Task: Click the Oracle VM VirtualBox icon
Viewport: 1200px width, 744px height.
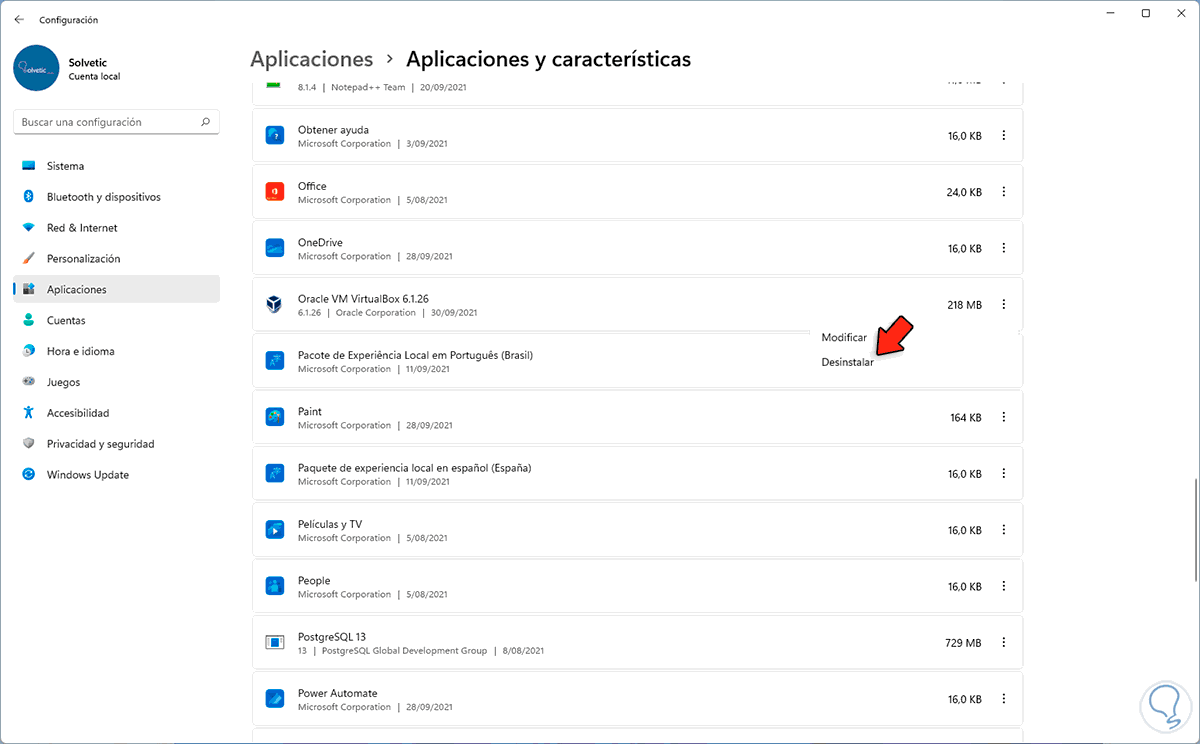Action: 274,304
